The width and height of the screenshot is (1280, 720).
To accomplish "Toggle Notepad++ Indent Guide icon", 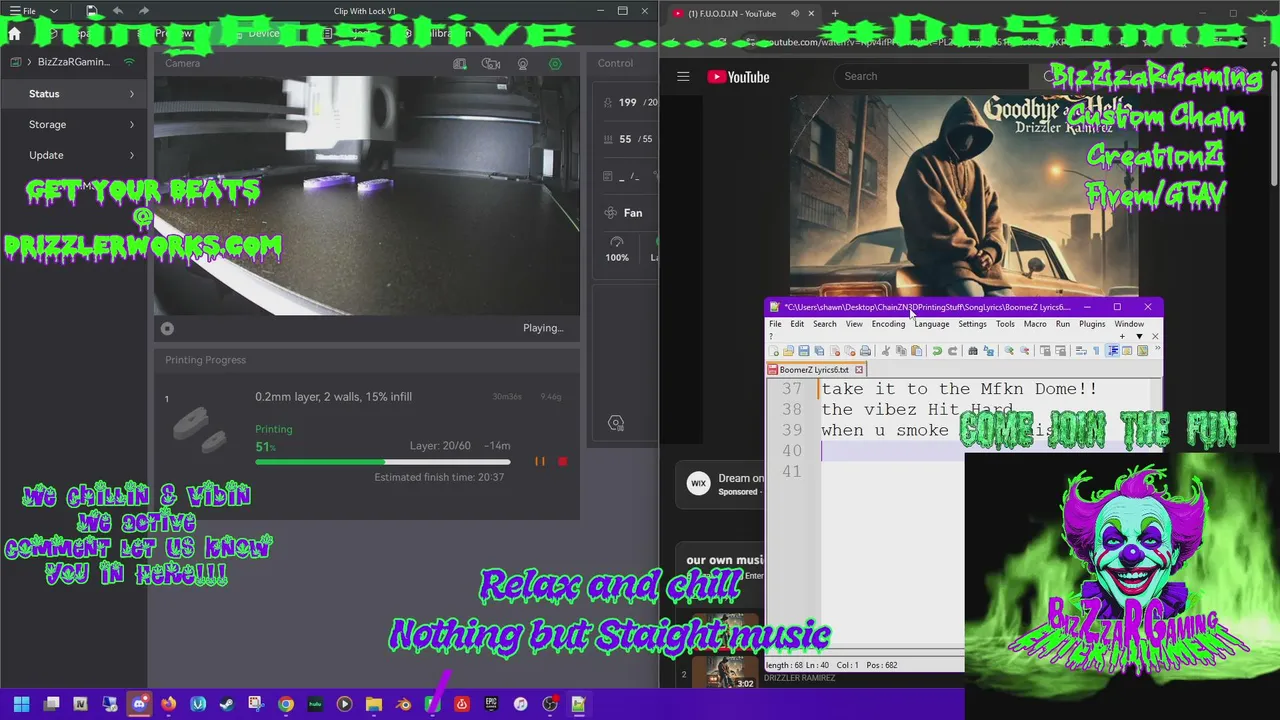I will pos(1113,351).
